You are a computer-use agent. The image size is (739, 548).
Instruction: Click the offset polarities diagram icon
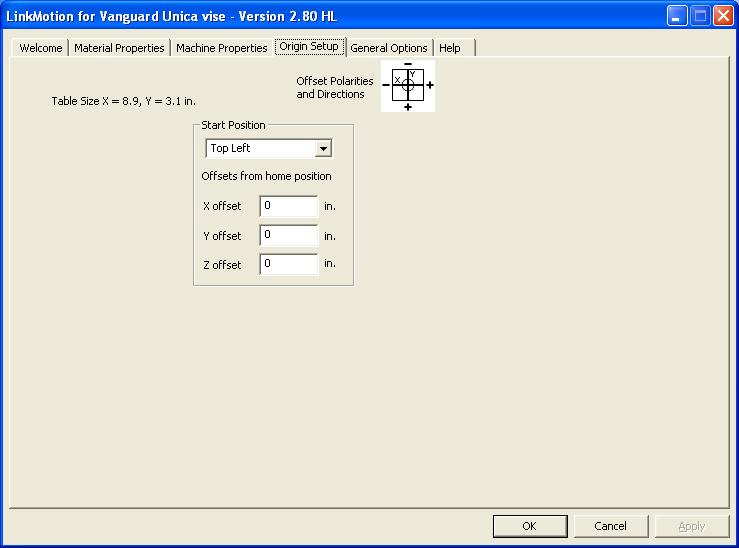[x=408, y=86]
